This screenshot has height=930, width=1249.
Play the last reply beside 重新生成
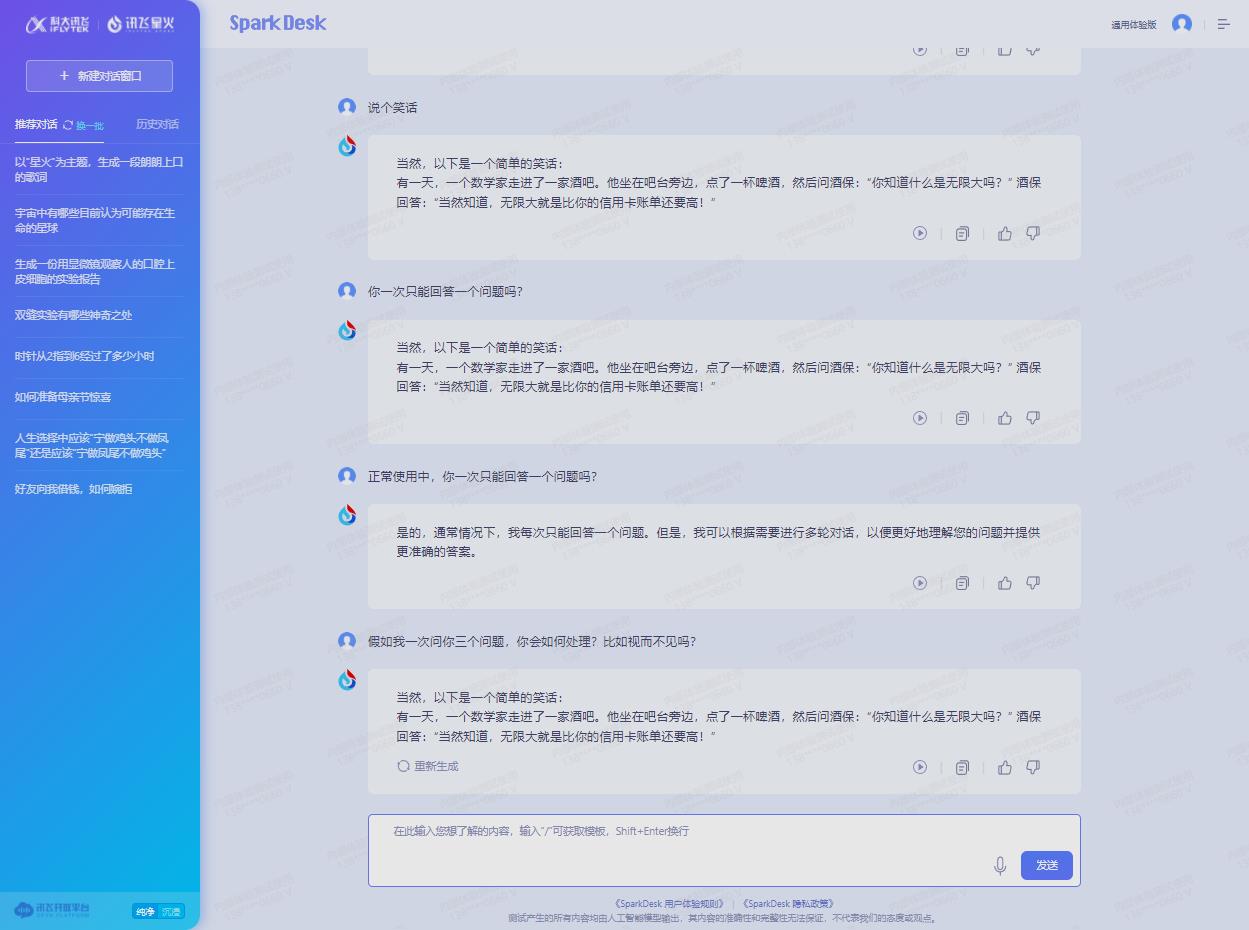coord(920,767)
